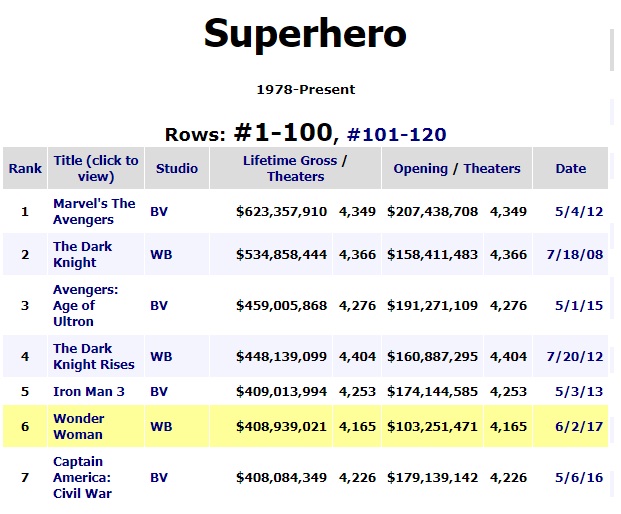This screenshot has height=514, width=621.
Task: Open WB studio link in Wonder Woman row
Action: tap(161, 427)
